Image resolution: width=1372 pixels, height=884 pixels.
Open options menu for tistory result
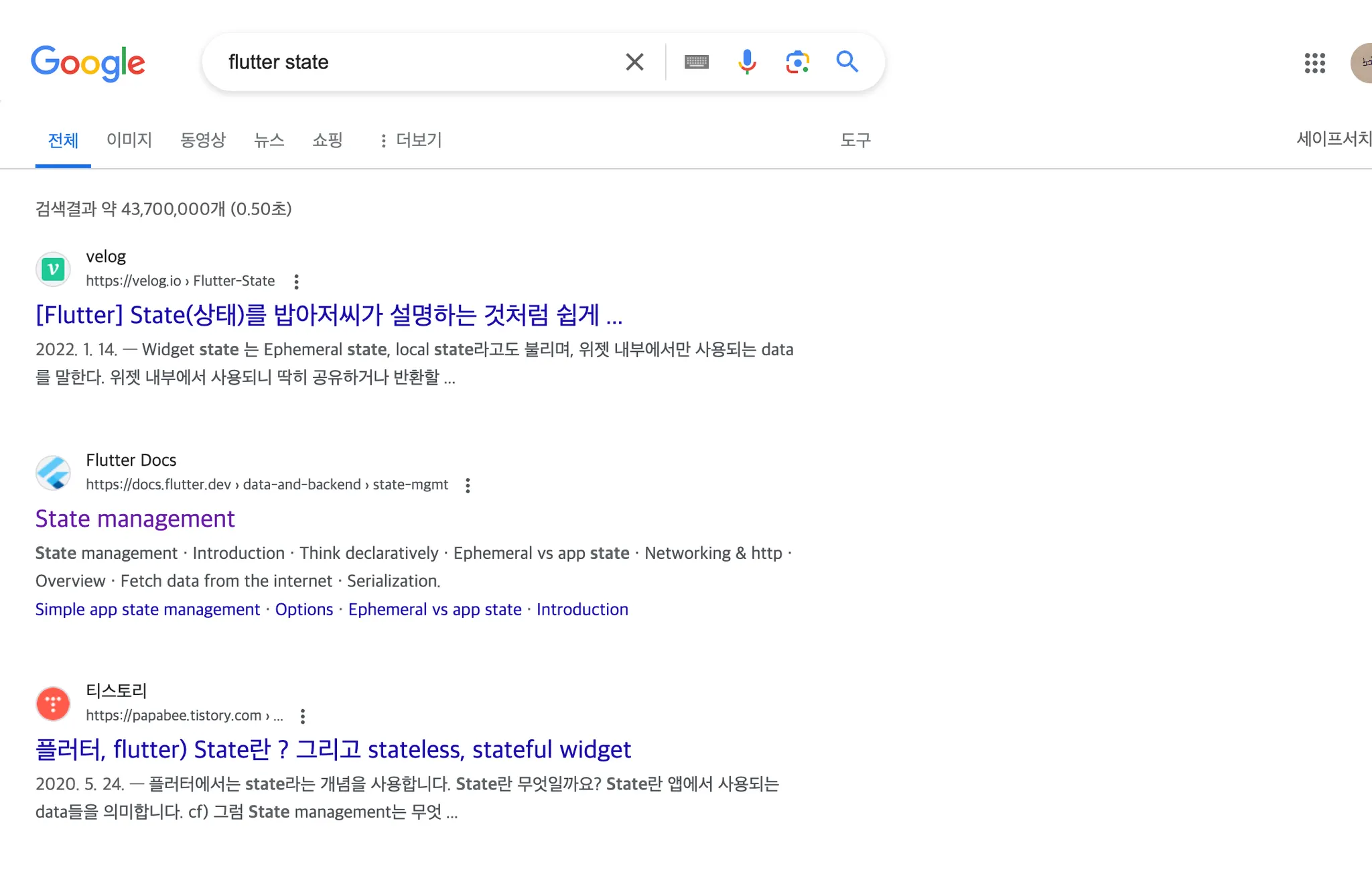click(303, 716)
